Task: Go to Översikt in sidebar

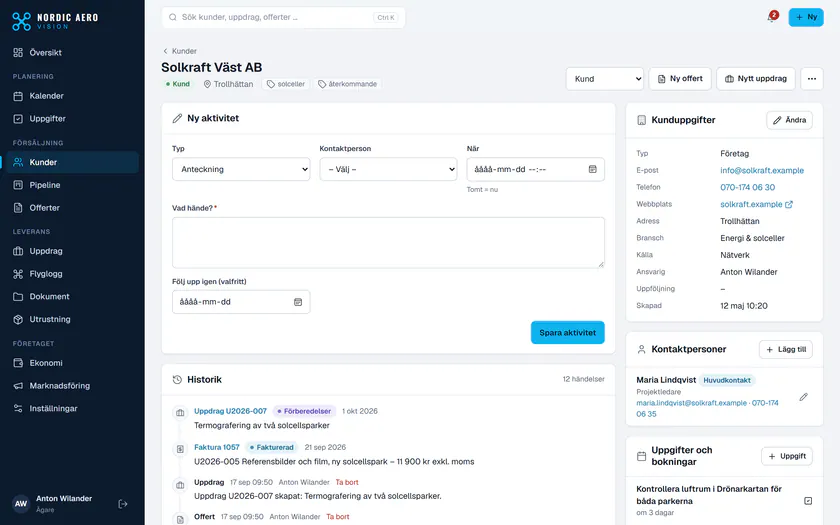Action: pos(70,52)
